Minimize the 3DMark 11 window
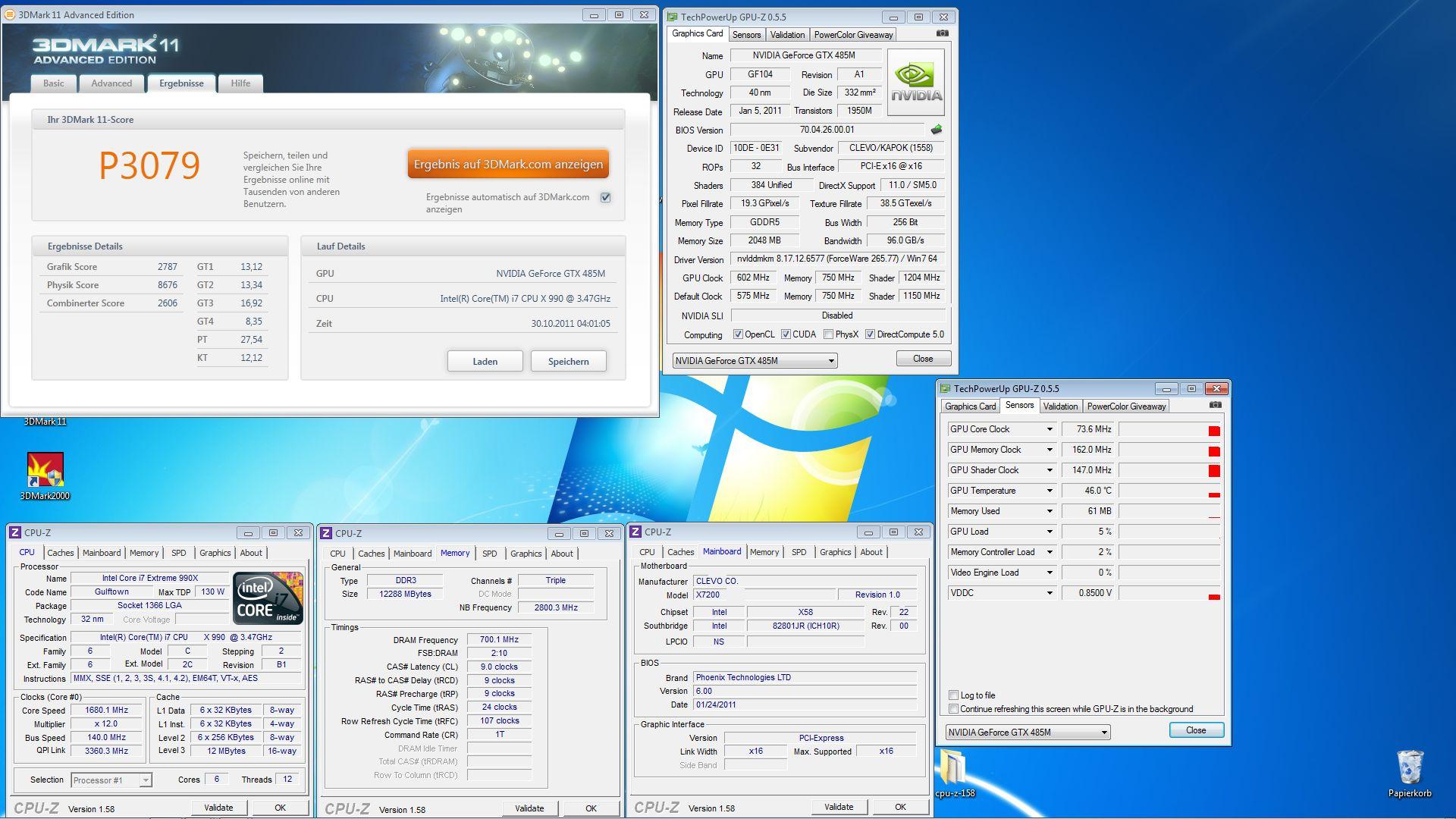The image size is (1456, 819). [594, 15]
